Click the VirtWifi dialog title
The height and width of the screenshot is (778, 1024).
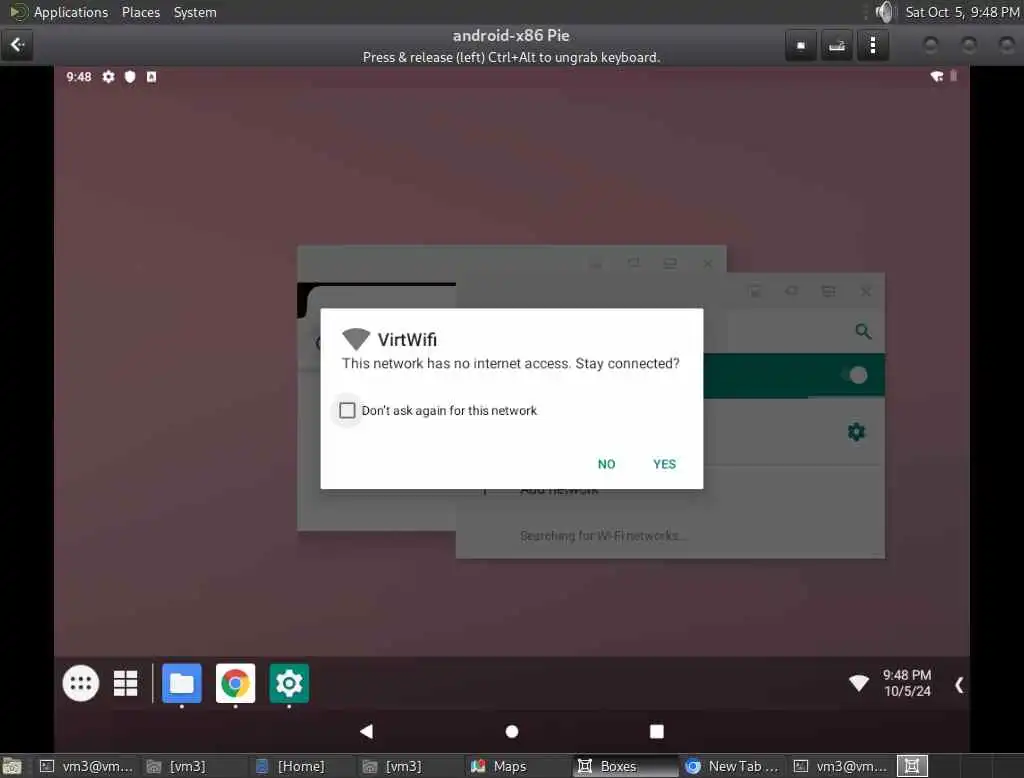pos(407,340)
